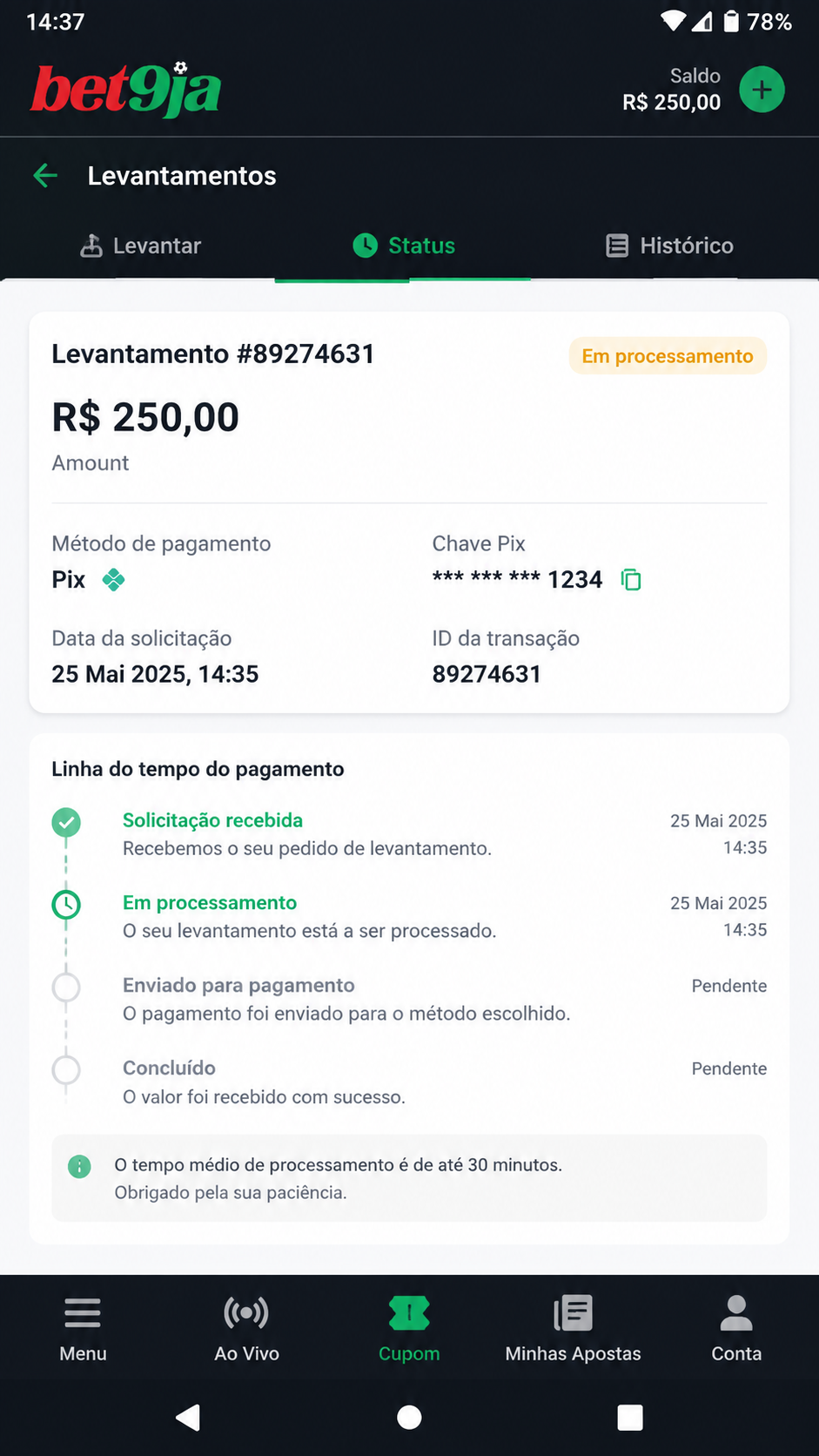This screenshot has height=1456, width=819.
Task: Open Minhas Apostas in the bottom bar
Action: (x=573, y=1329)
